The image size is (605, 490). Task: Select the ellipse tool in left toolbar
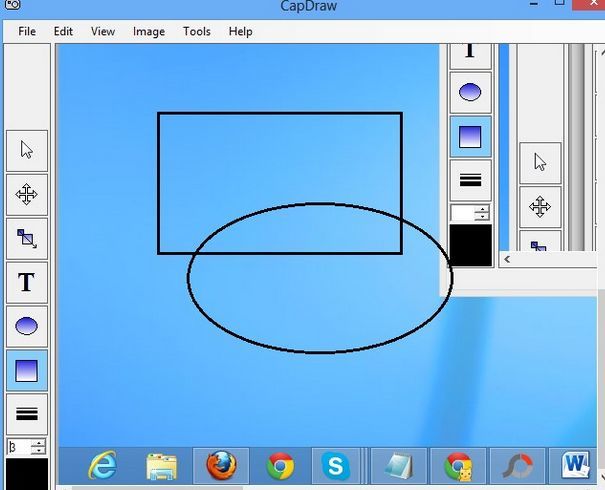click(x=27, y=327)
